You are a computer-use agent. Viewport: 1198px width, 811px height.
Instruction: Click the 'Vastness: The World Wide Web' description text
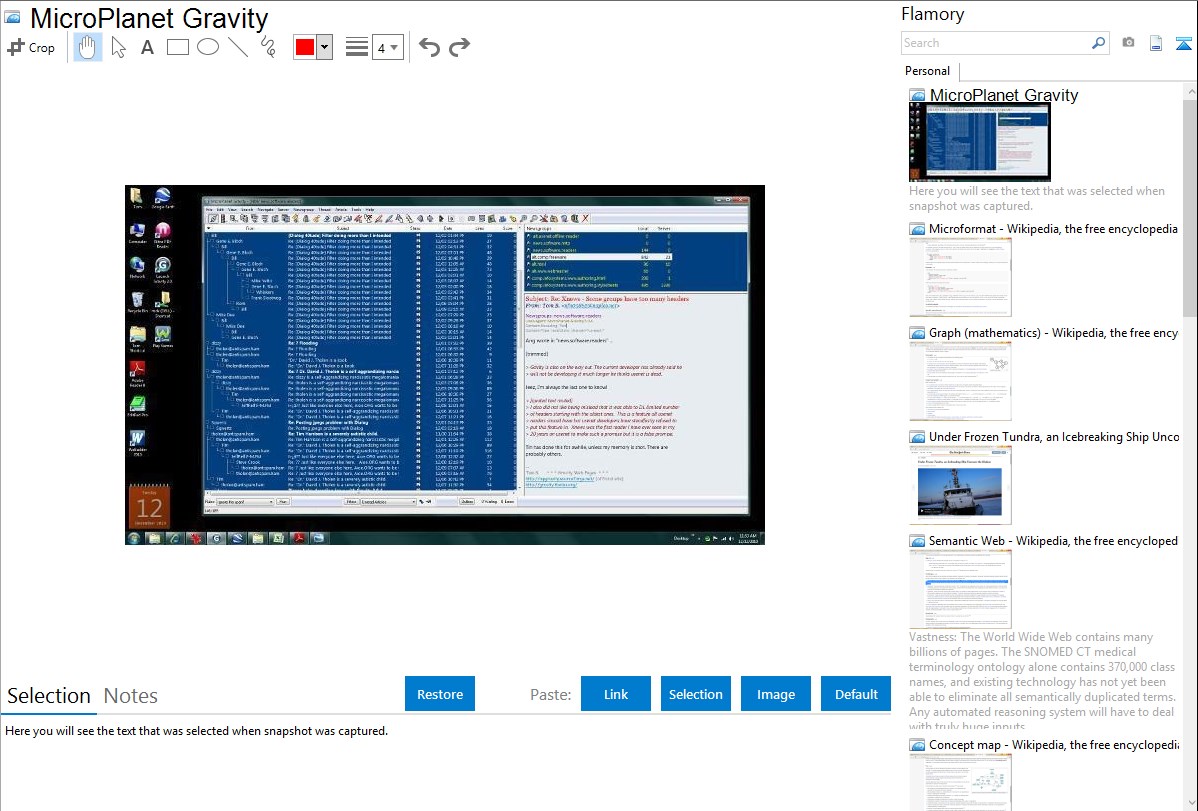(1042, 681)
